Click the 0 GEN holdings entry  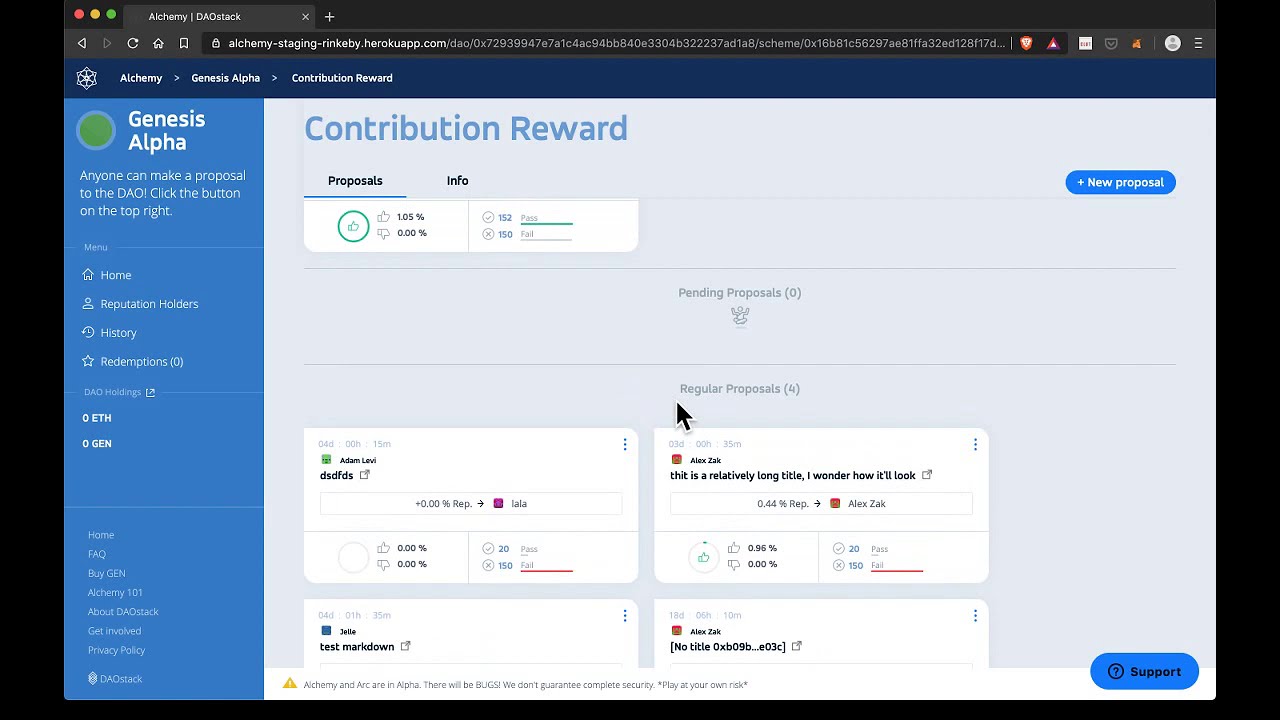(x=97, y=443)
